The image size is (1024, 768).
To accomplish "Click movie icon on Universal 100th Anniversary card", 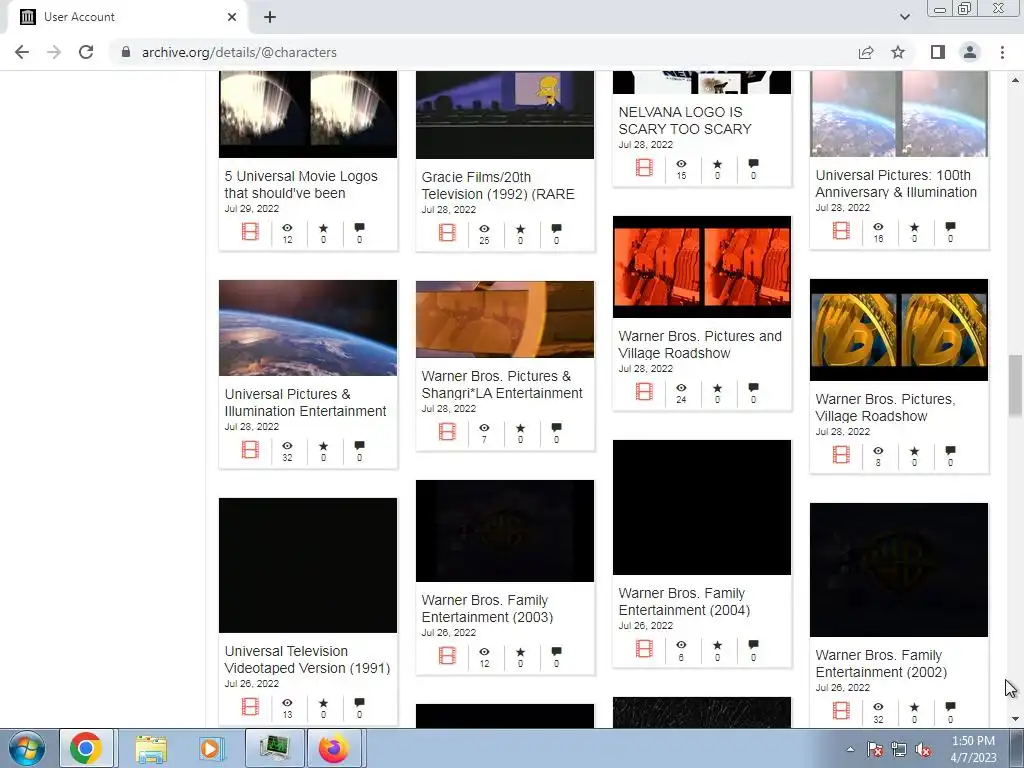I will (841, 231).
